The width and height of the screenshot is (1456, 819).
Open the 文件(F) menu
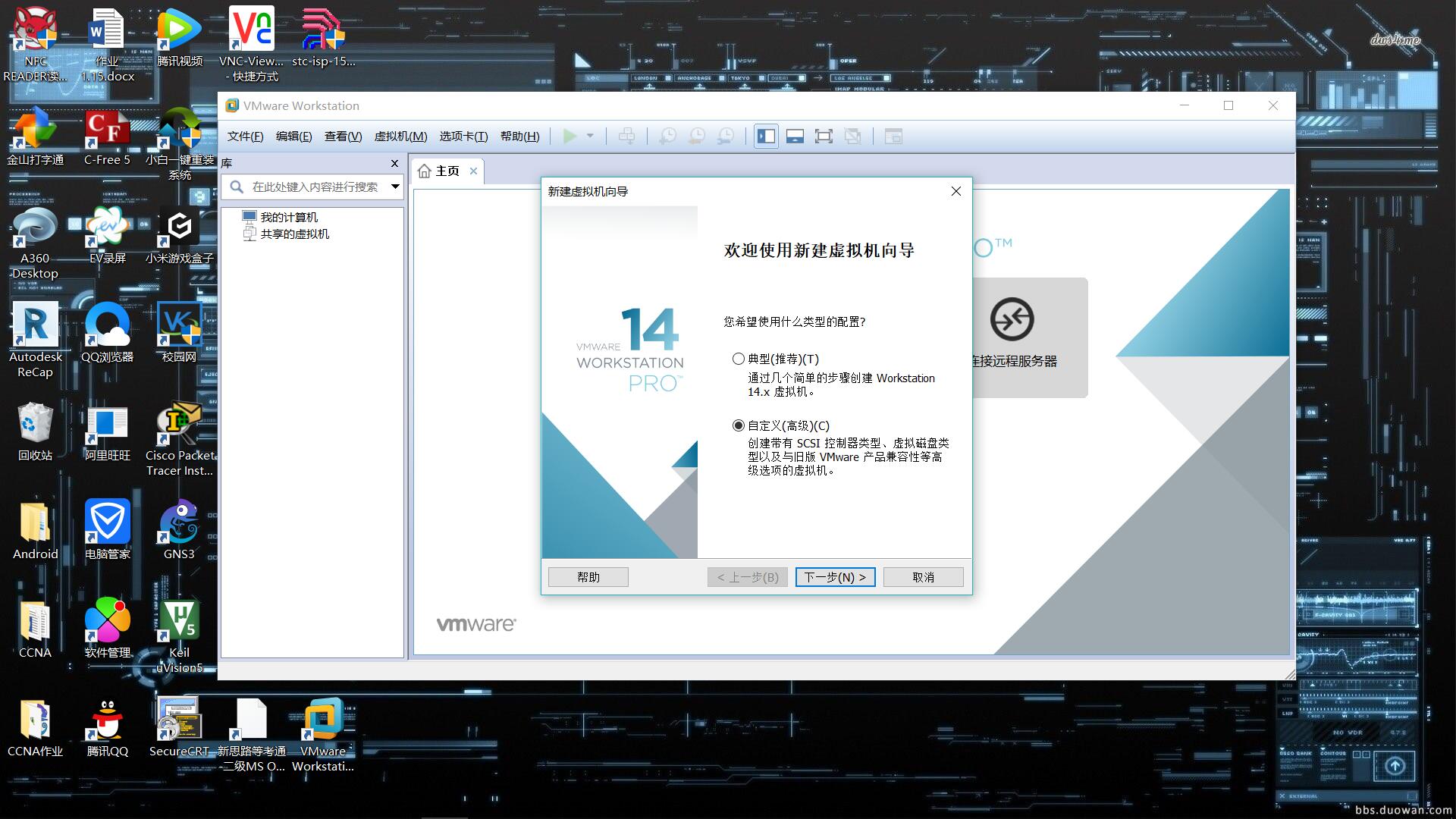coord(245,136)
